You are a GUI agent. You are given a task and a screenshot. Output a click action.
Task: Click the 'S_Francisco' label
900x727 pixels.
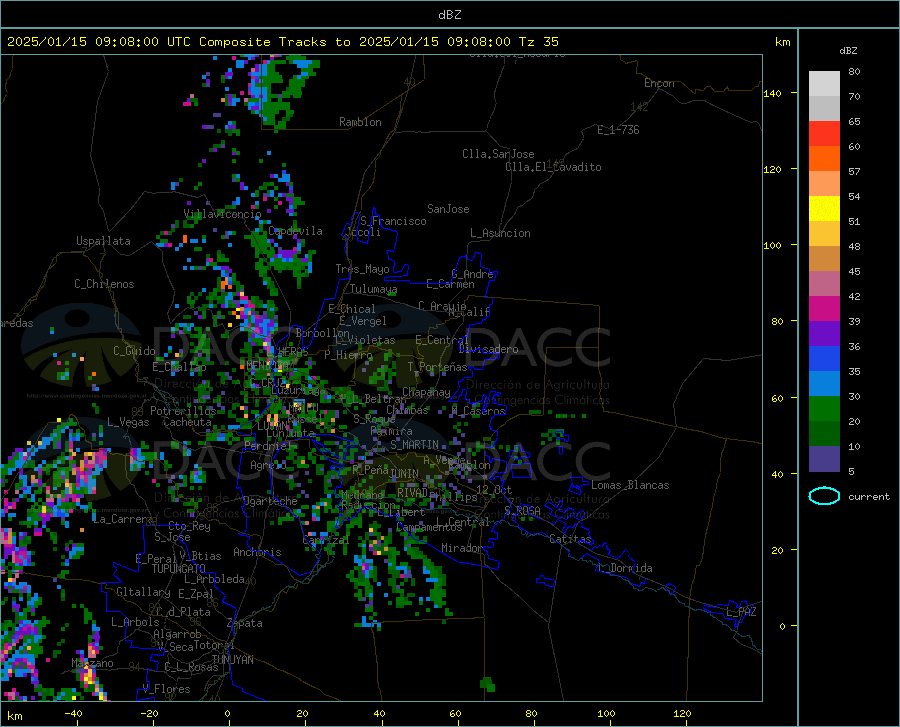(x=393, y=221)
